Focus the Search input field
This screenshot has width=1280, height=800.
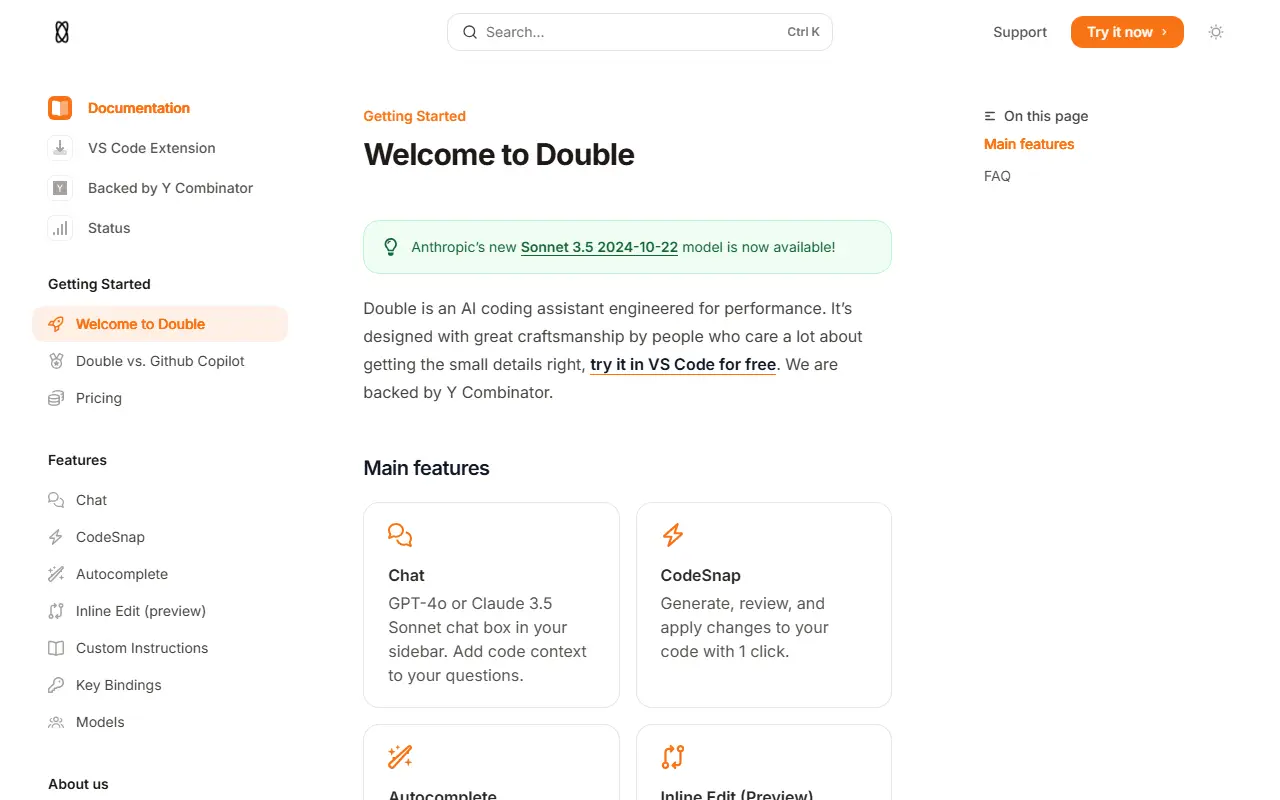(640, 32)
